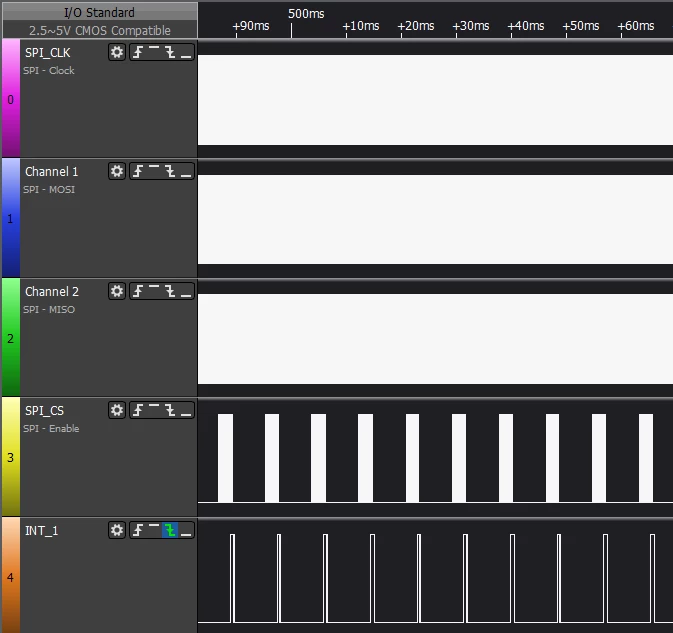Open Channel 1 settings gear
The image size is (673, 633).
117,171
